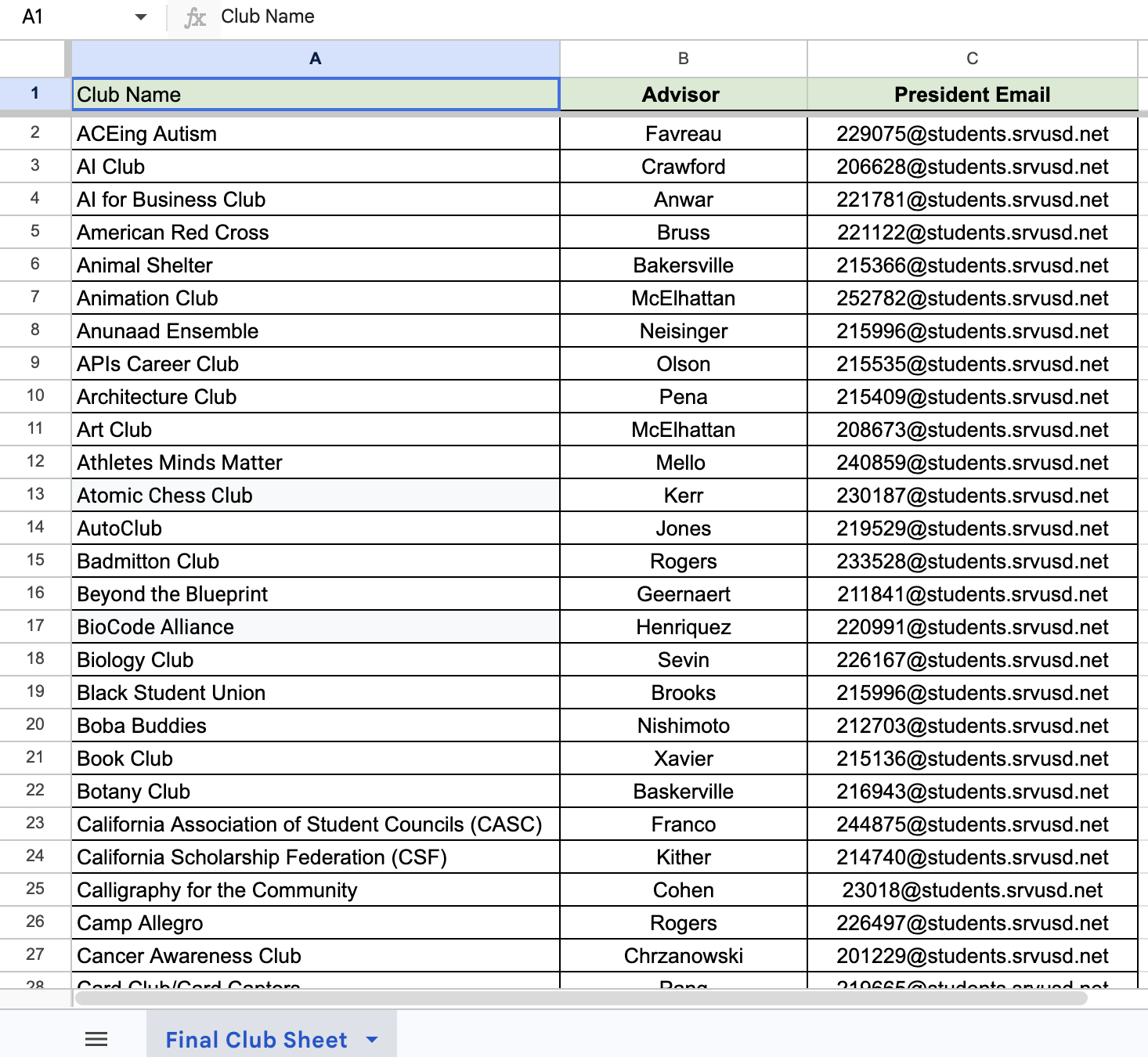
Task: Select the President Email header cell
Action: click(x=973, y=94)
